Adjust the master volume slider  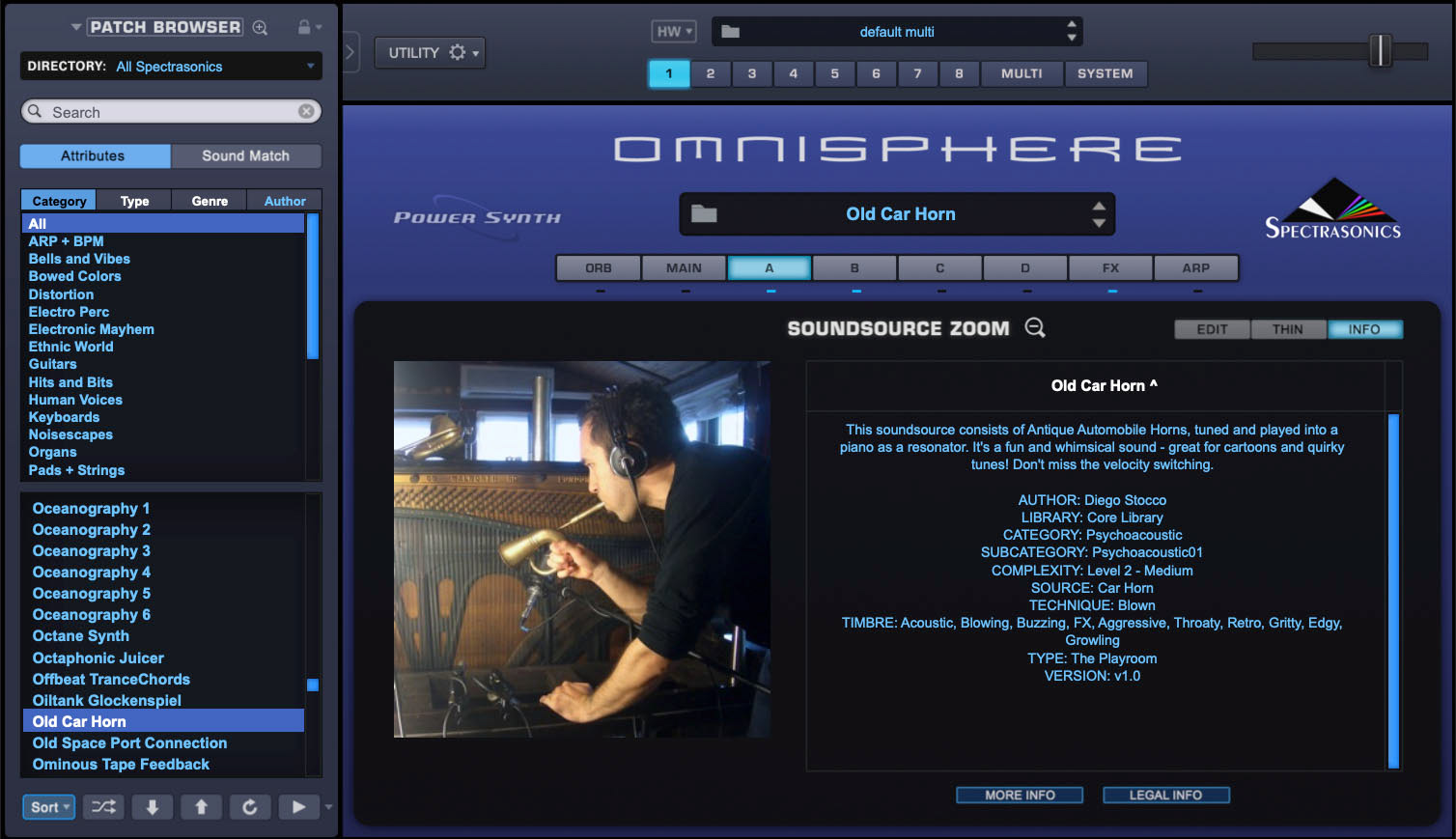pyautogui.click(x=1381, y=50)
